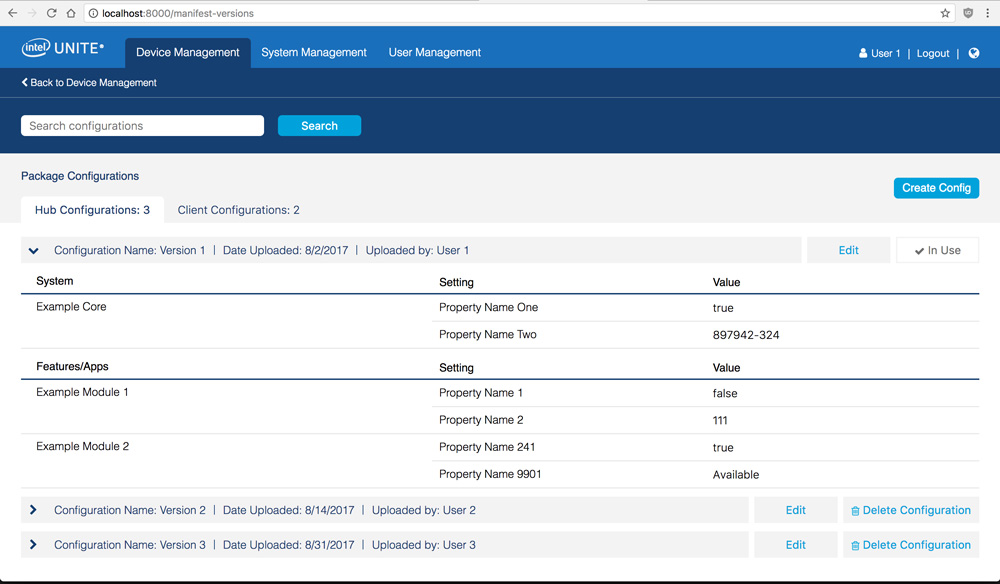Viewport: 1000px width, 584px height.
Task: Click the browser forward arrow
Action: pyautogui.click(x=32, y=13)
